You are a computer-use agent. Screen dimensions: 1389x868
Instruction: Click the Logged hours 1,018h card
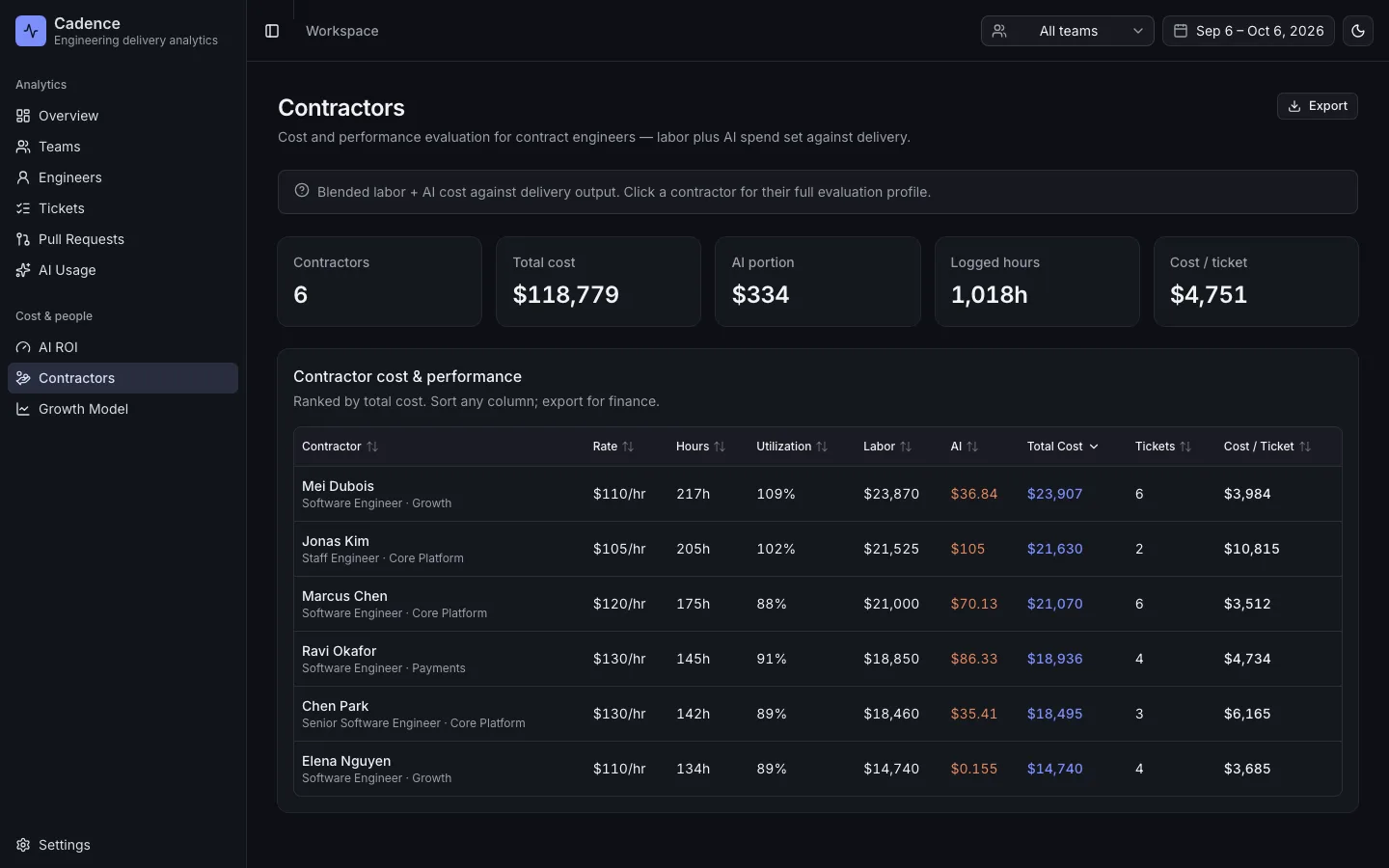1037,282
